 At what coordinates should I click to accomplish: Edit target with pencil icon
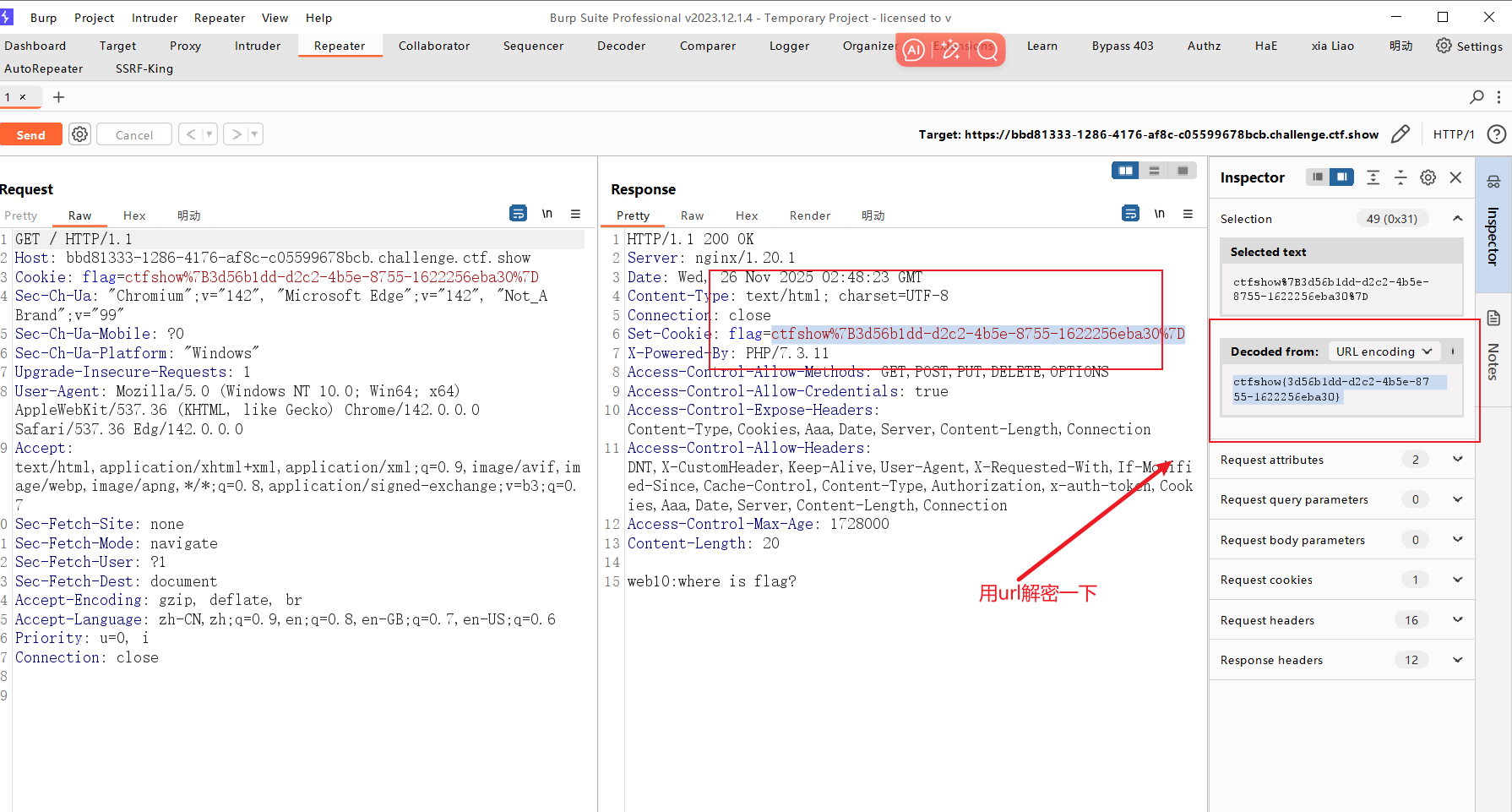(1401, 134)
